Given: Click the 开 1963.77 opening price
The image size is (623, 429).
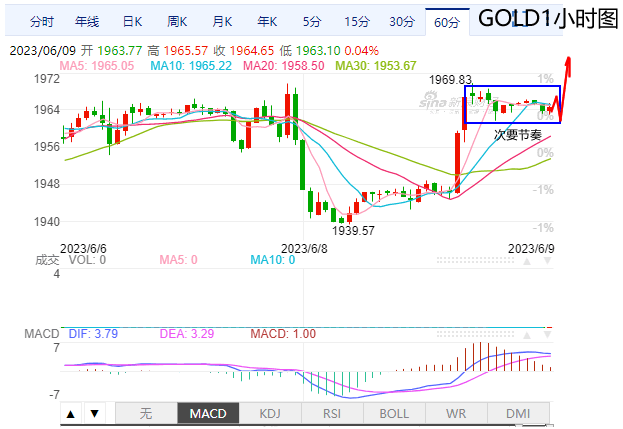Looking at the screenshot, I should pos(112,50).
